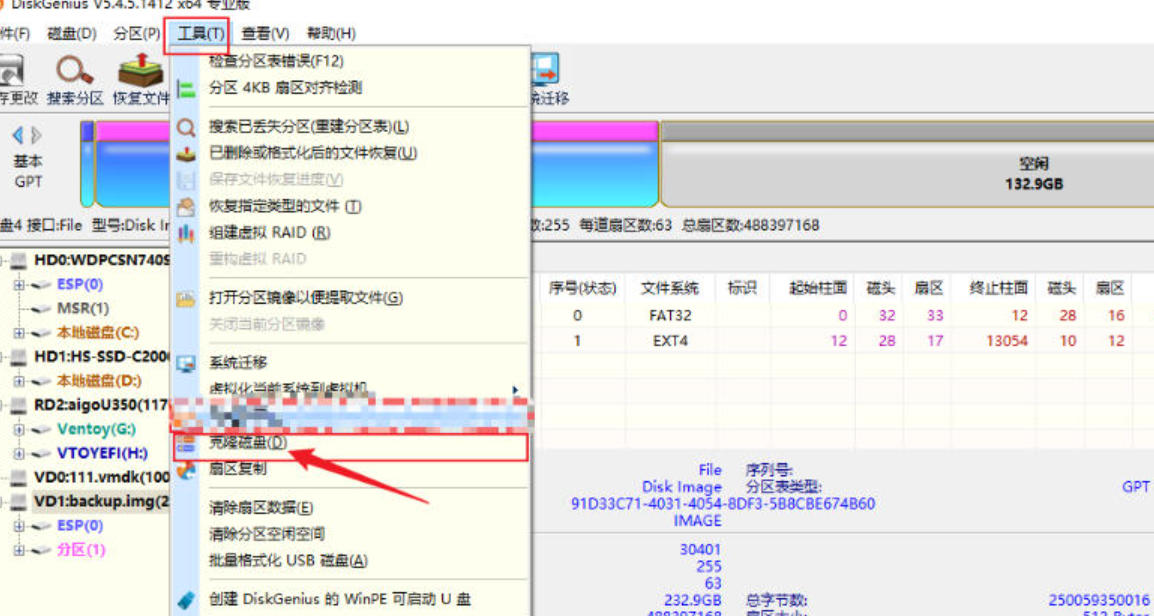The image size is (1154, 616).
Task: Expand the Ventoy(G:) tree node
Action: [18, 429]
